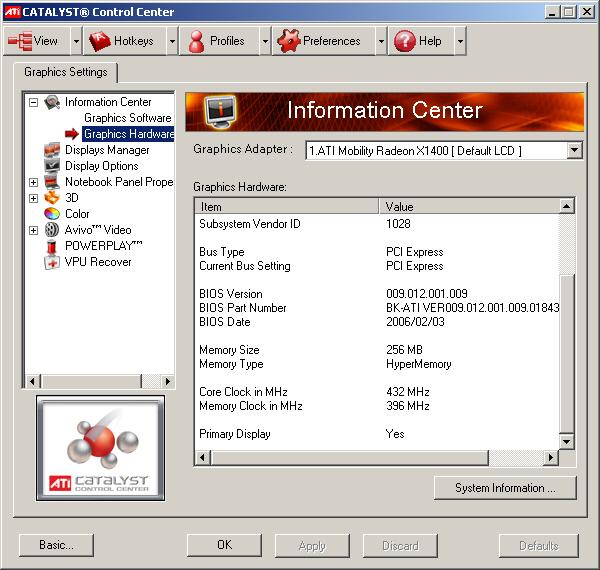Switch to Basic view
The image size is (600, 570).
click(56, 545)
